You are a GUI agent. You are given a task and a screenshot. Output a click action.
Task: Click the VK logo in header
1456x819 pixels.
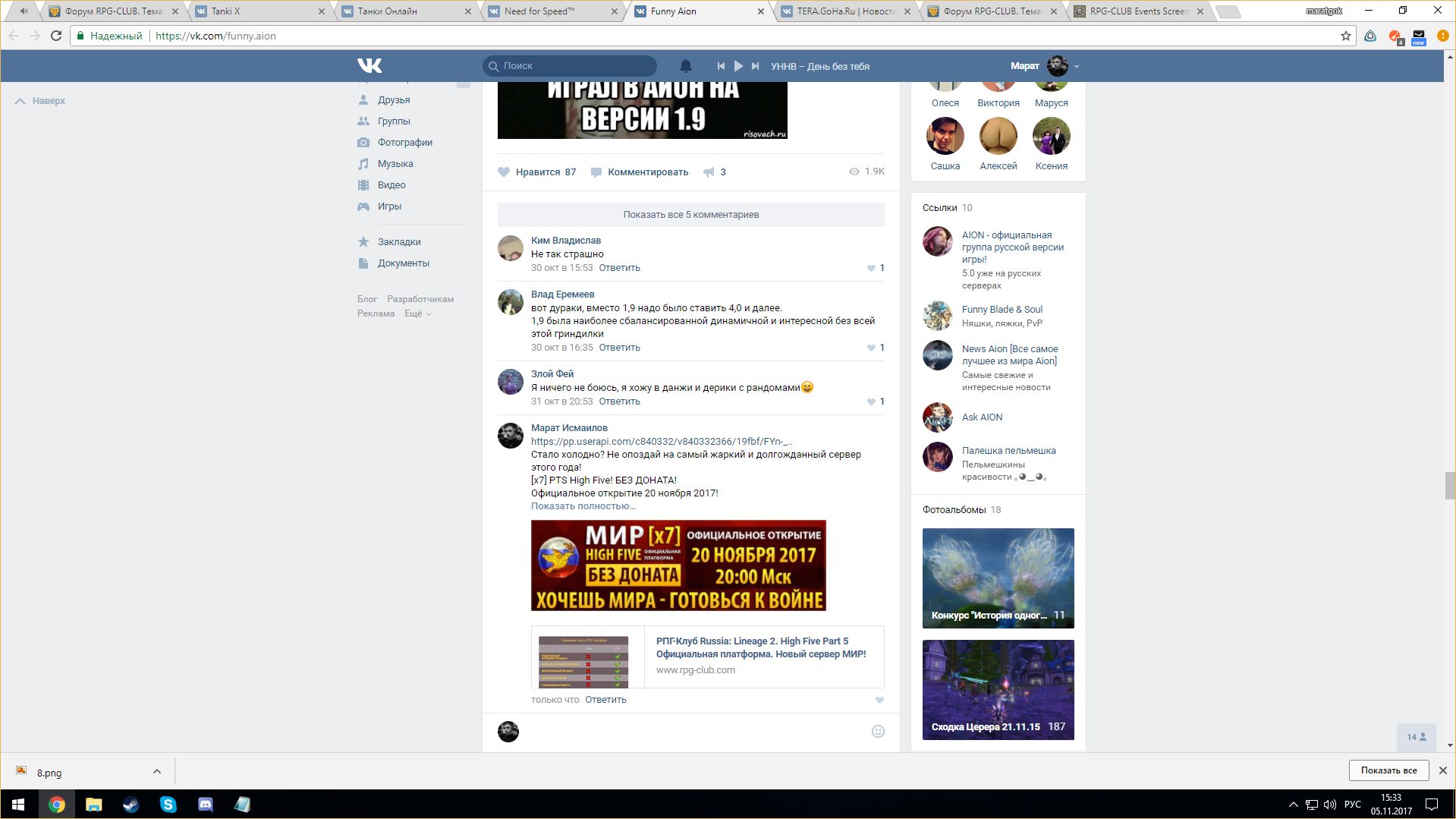point(370,66)
